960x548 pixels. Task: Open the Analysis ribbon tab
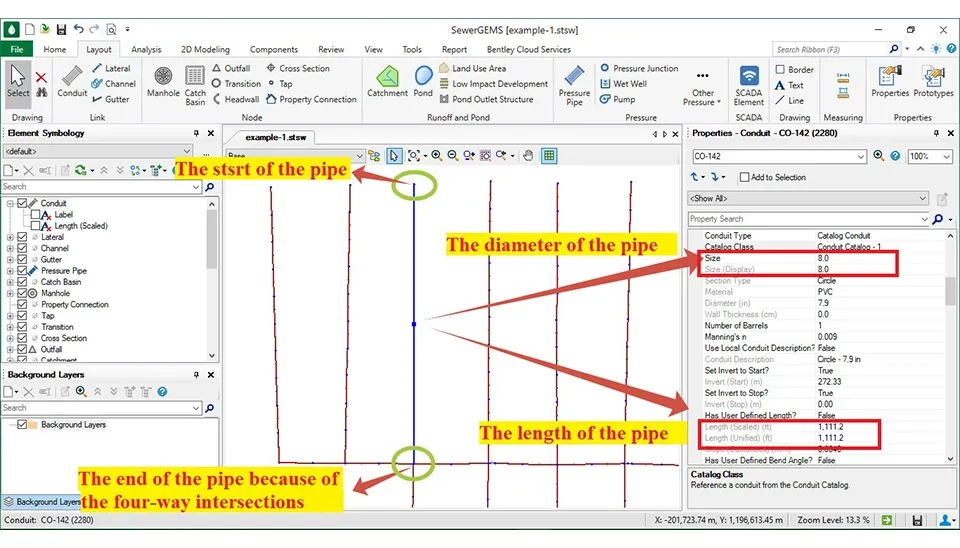click(146, 49)
